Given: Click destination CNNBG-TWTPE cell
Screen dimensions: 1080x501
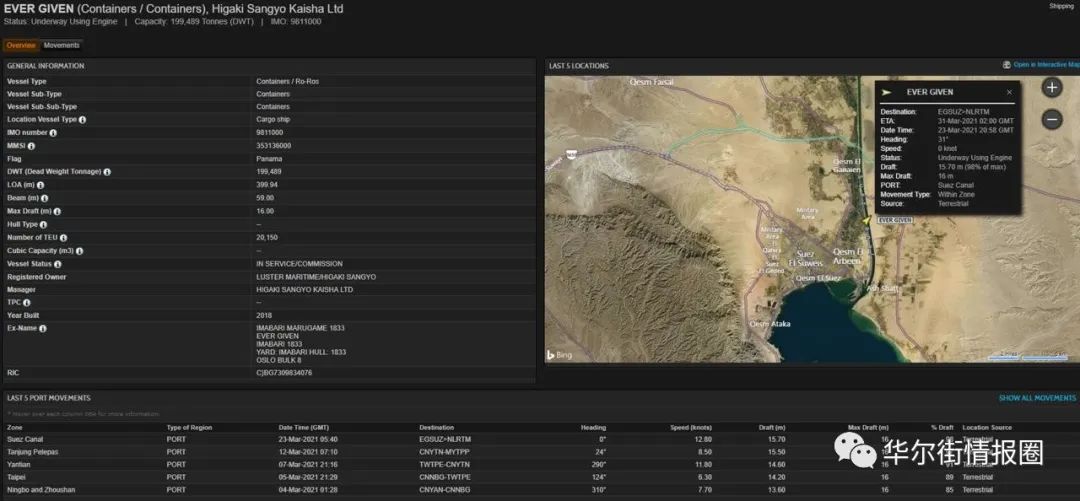Looking at the screenshot, I should pyautogui.click(x=444, y=477).
